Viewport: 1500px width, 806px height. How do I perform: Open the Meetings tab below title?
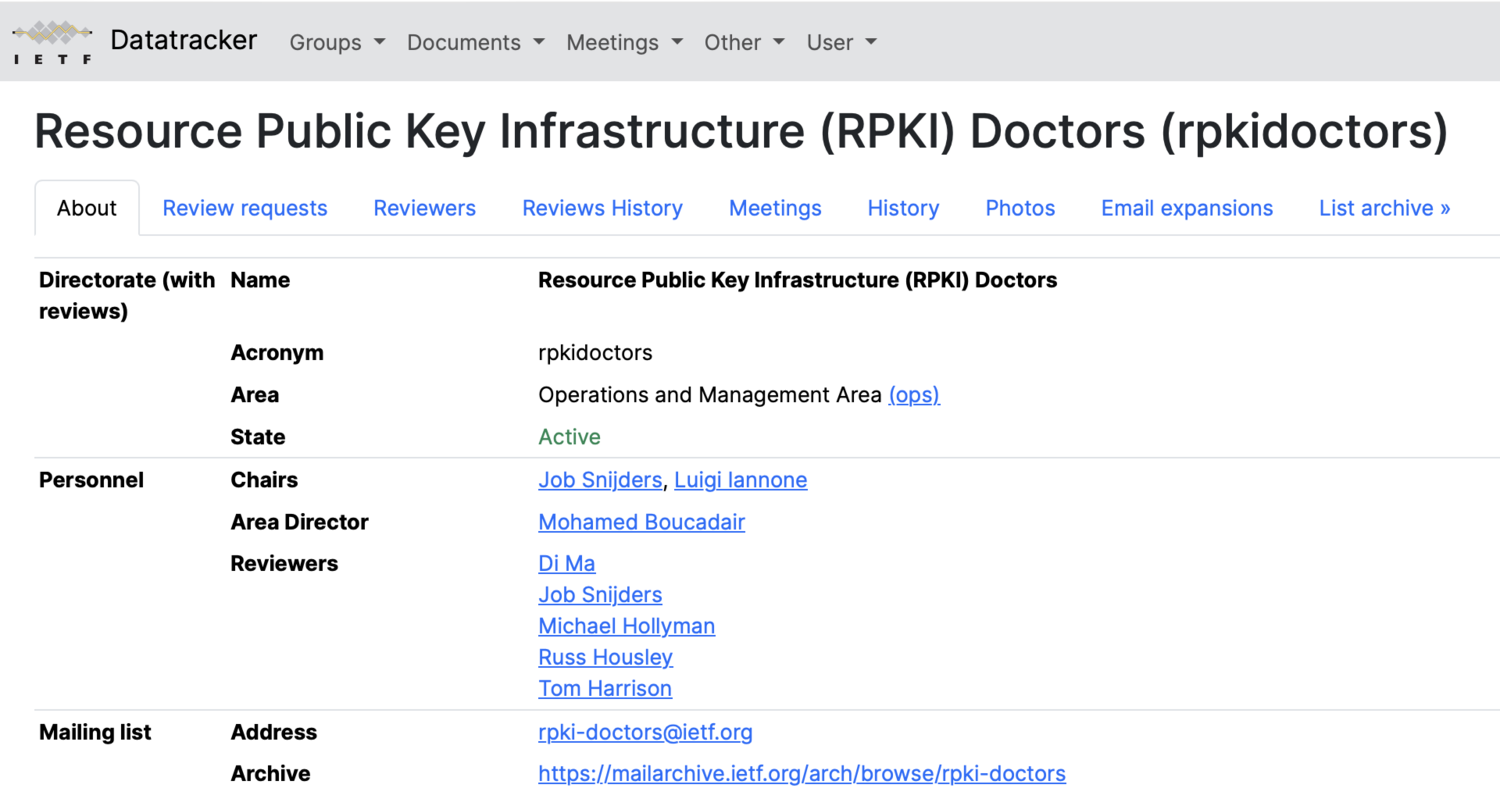[x=775, y=208]
